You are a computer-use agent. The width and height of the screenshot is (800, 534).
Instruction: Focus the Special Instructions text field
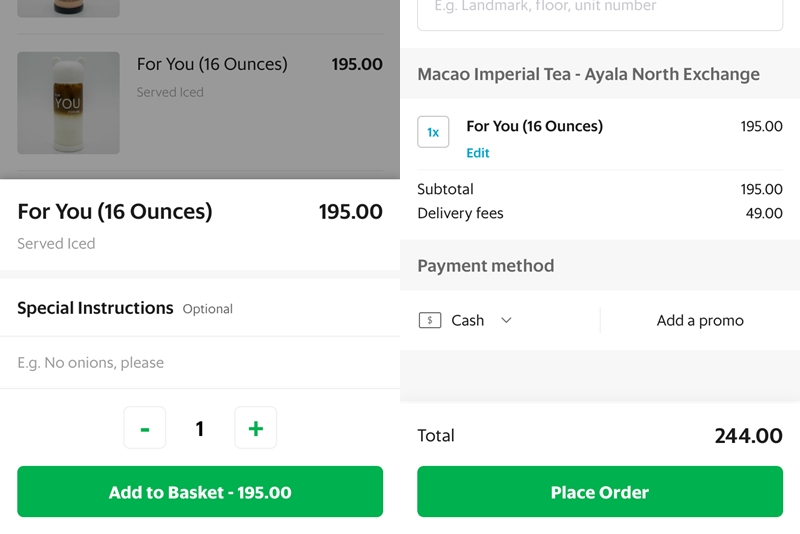200,363
